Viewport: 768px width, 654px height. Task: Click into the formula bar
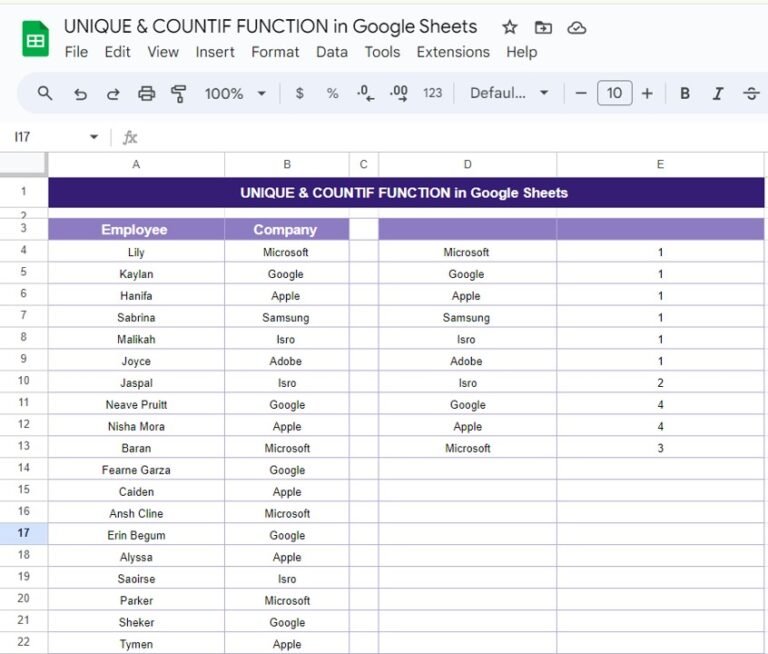[451, 137]
